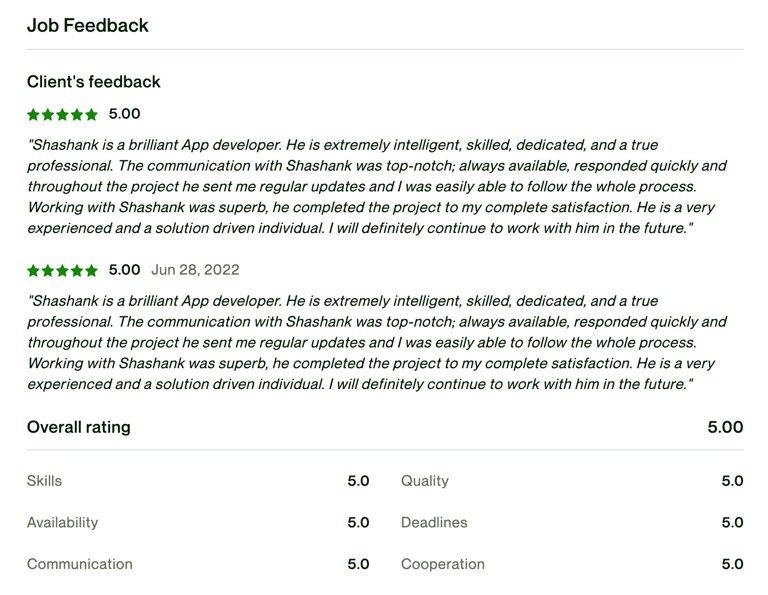The height and width of the screenshot is (595, 768).
Task: Click the Availability rating label
Action: [x=63, y=522]
